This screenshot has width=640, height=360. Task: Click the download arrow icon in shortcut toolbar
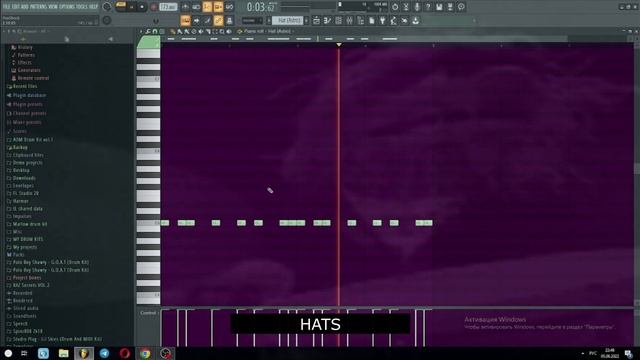click(416, 20)
